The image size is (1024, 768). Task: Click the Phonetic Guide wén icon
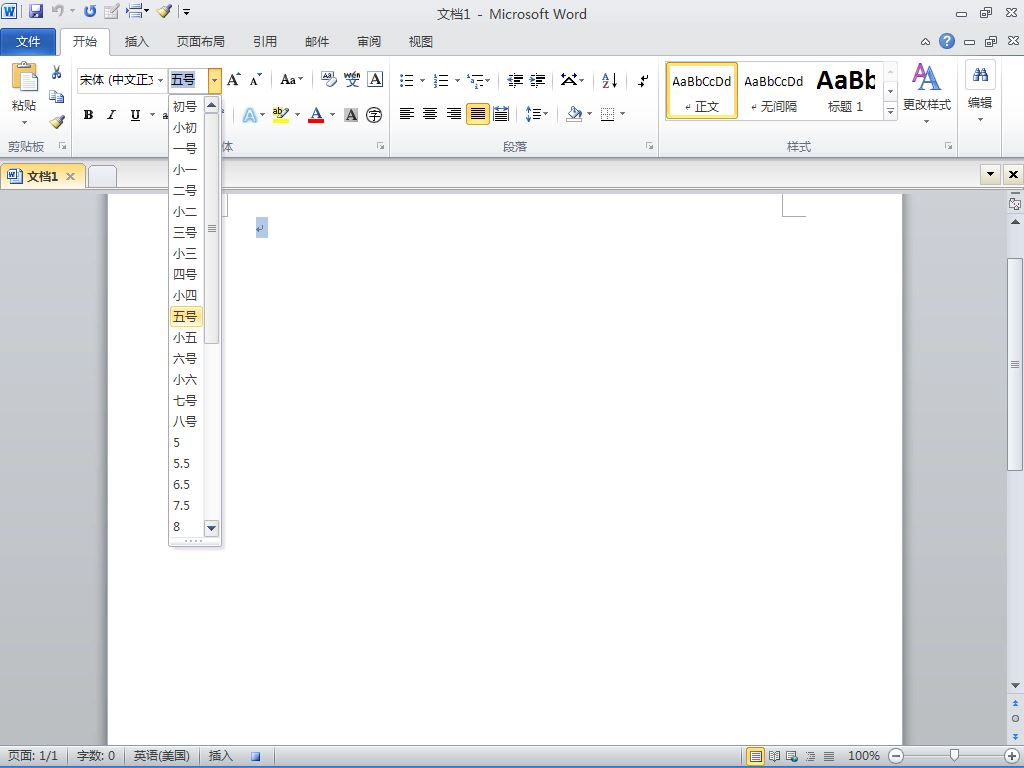[x=352, y=80]
